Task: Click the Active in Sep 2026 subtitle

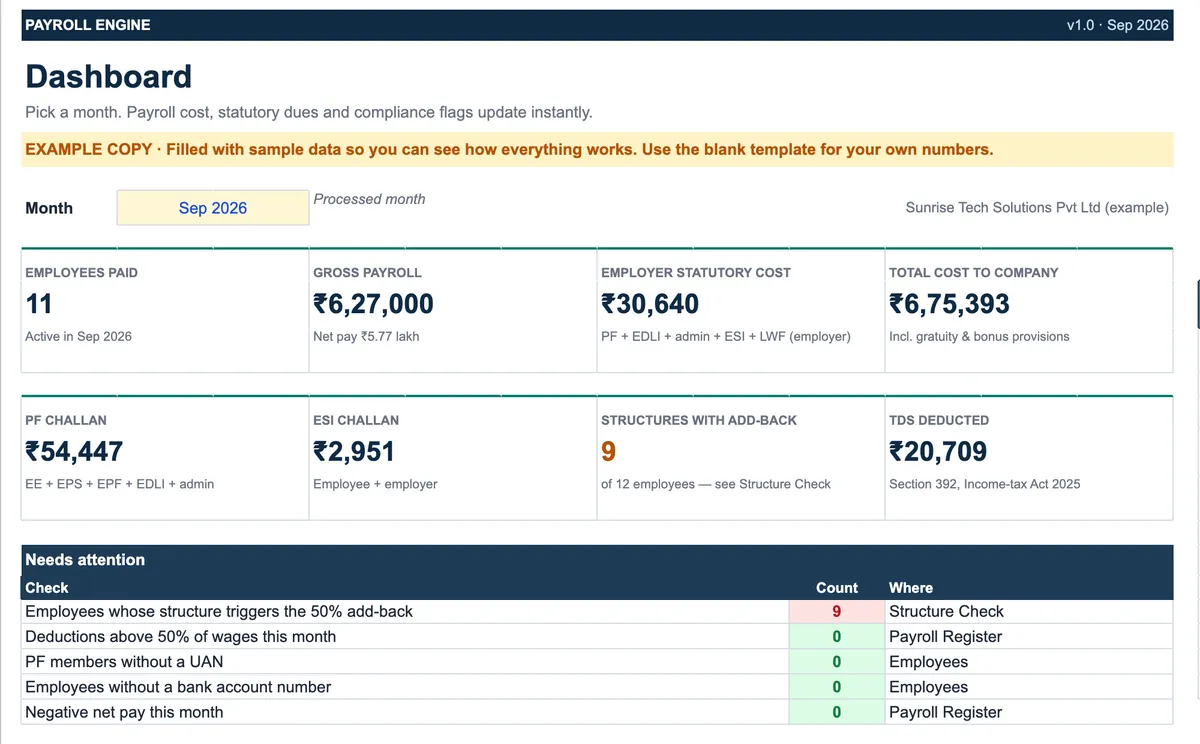Action: tap(78, 337)
